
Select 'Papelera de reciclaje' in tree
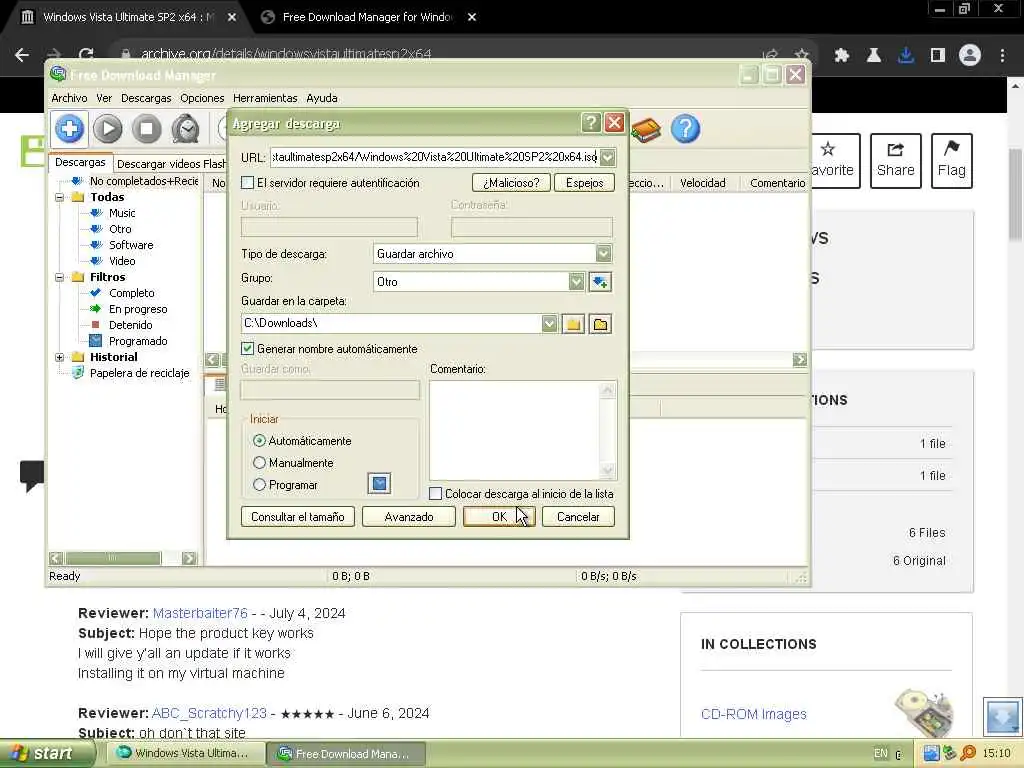pyautogui.click(x=139, y=373)
